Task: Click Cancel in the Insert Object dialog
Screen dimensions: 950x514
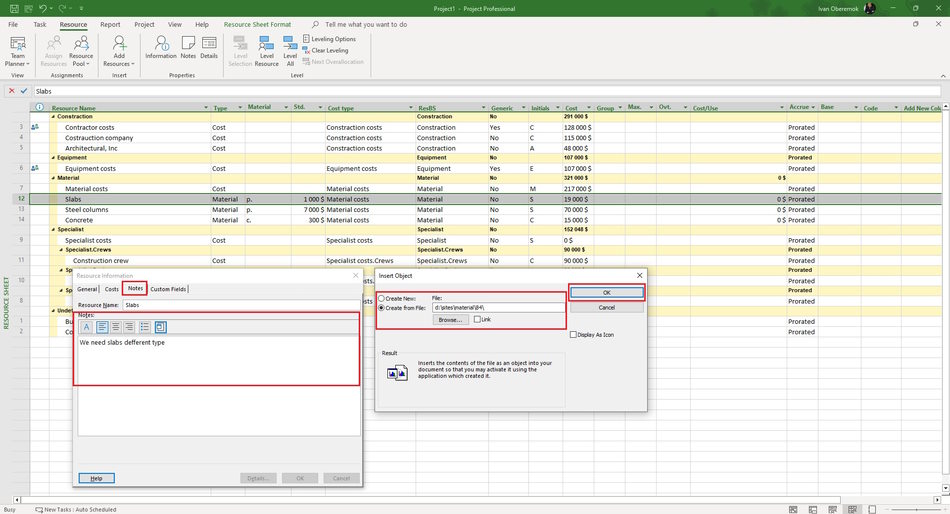Action: click(x=606, y=307)
